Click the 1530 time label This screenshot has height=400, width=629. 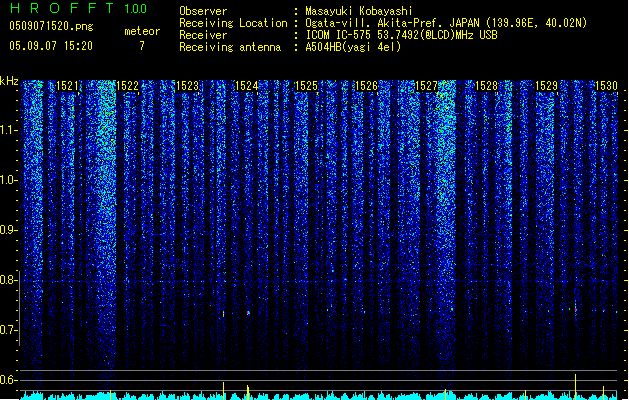(606, 85)
